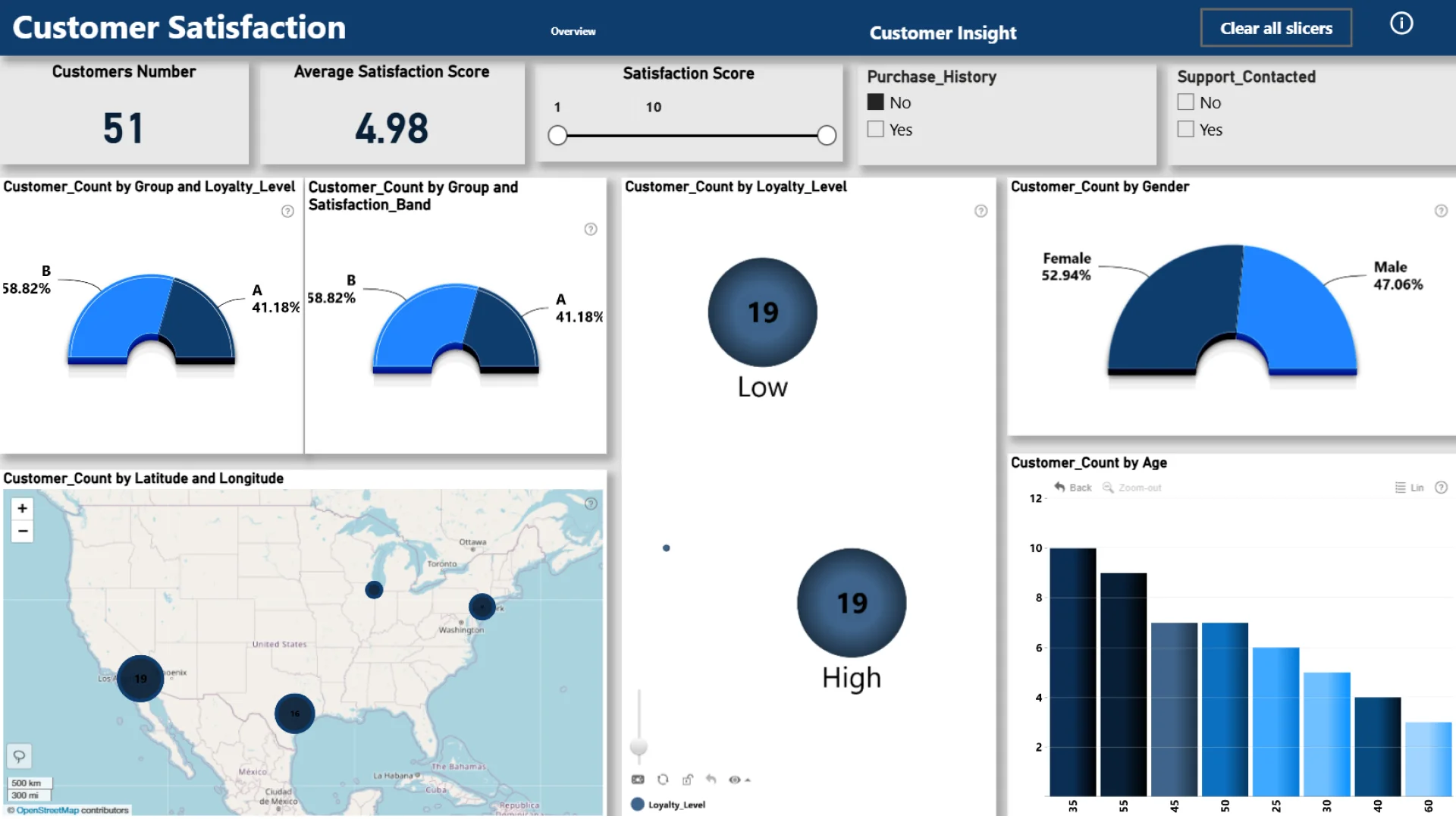Click the Male 47.06% label

click(x=1398, y=275)
